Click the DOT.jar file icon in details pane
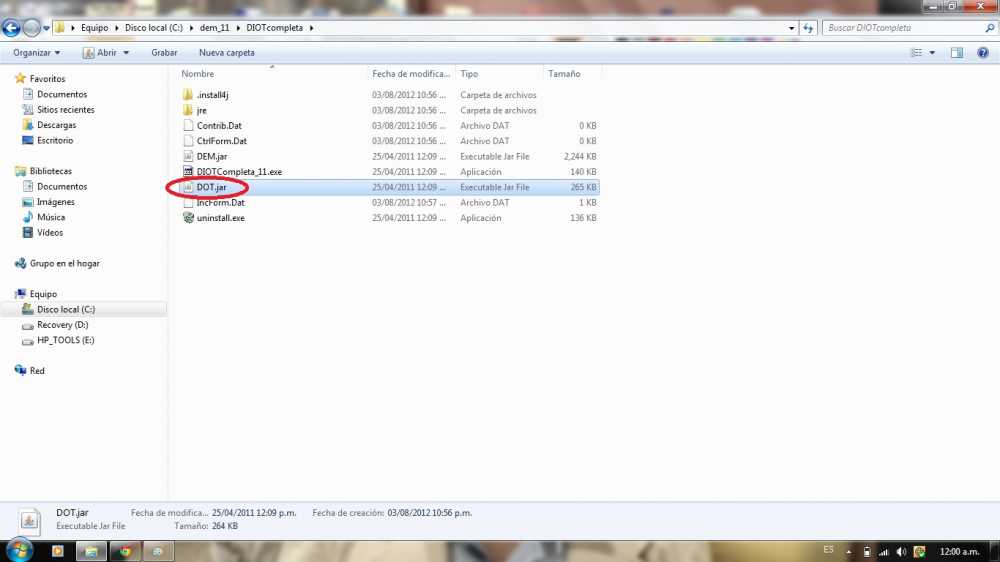 tap(29, 521)
